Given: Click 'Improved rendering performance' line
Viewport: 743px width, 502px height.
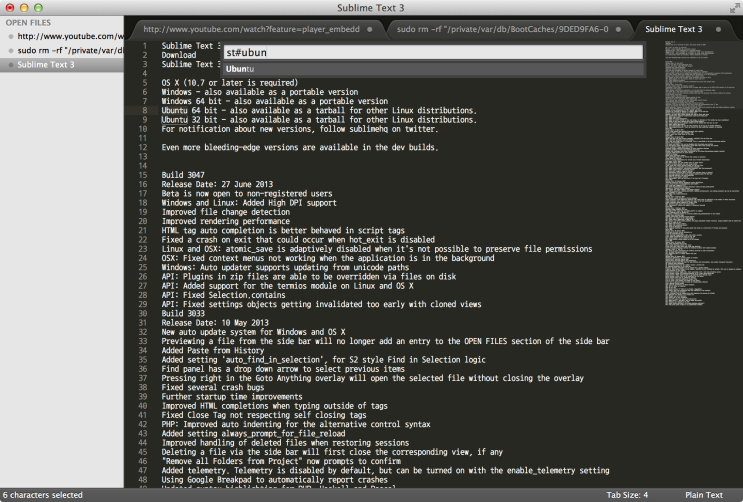Looking at the screenshot, I should click(x=226, y=221).
